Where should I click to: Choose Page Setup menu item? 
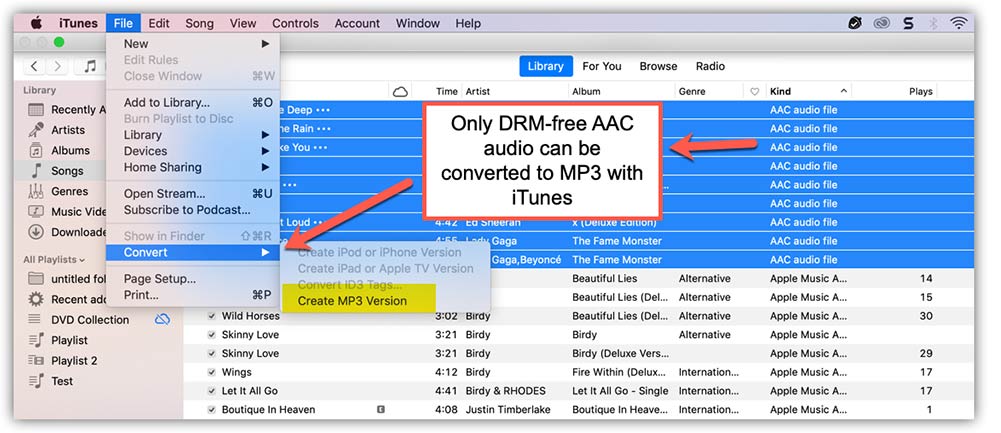(193, 279)
